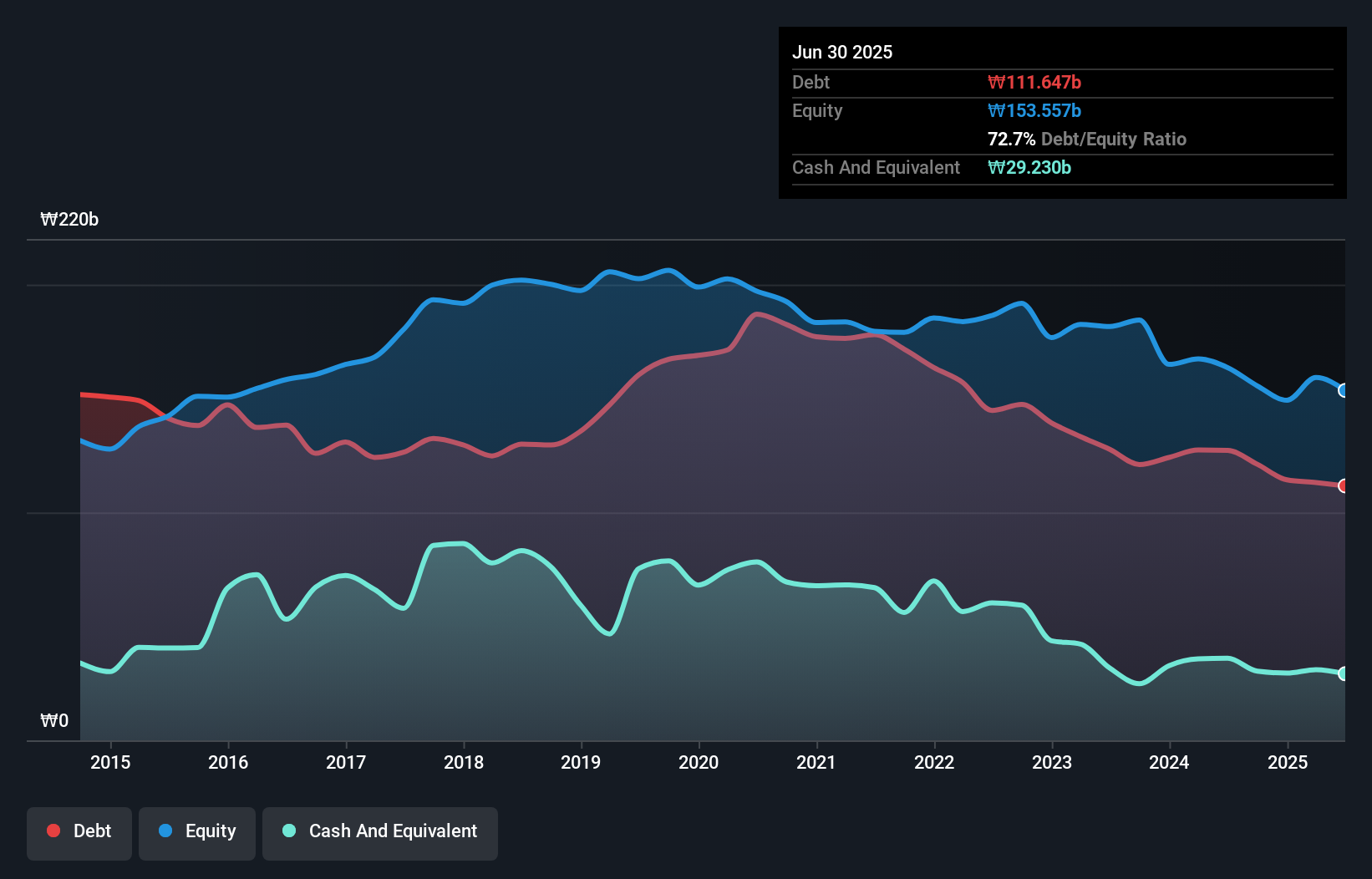This screenshot has height=879, width=1372.
Task: Click the Cash endpoint marker on chart
Action: (x=1343, y=673)
